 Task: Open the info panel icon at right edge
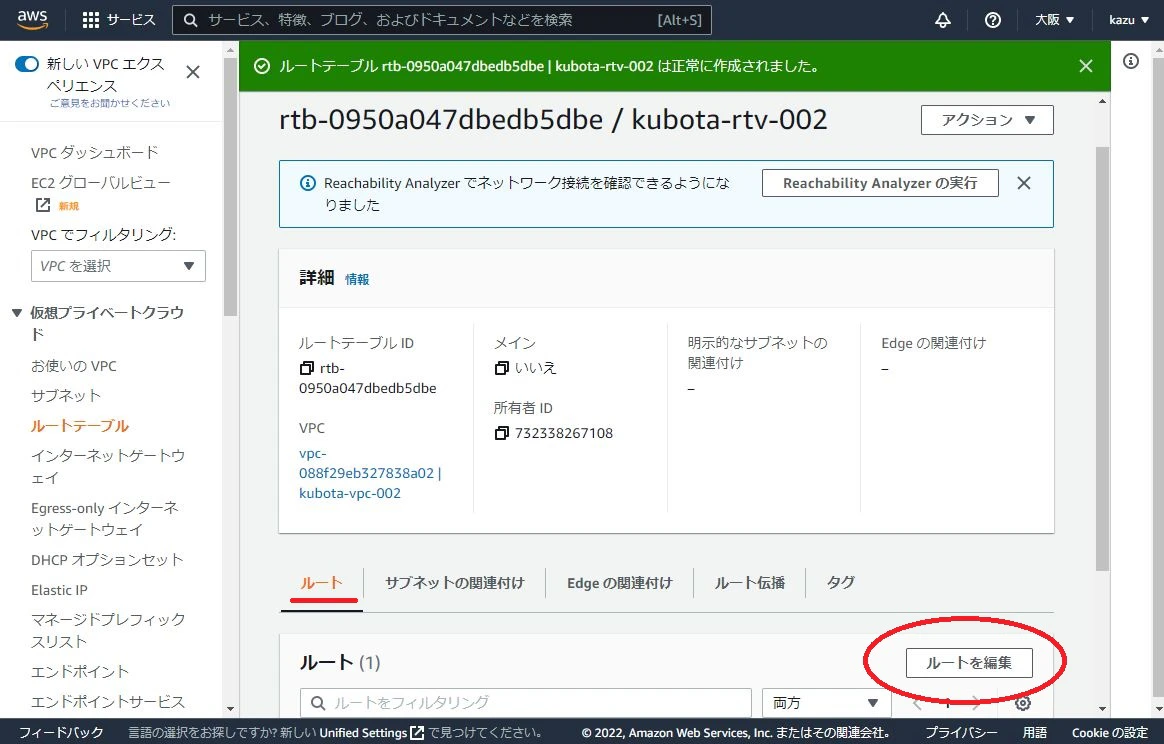click(1131, 61)
